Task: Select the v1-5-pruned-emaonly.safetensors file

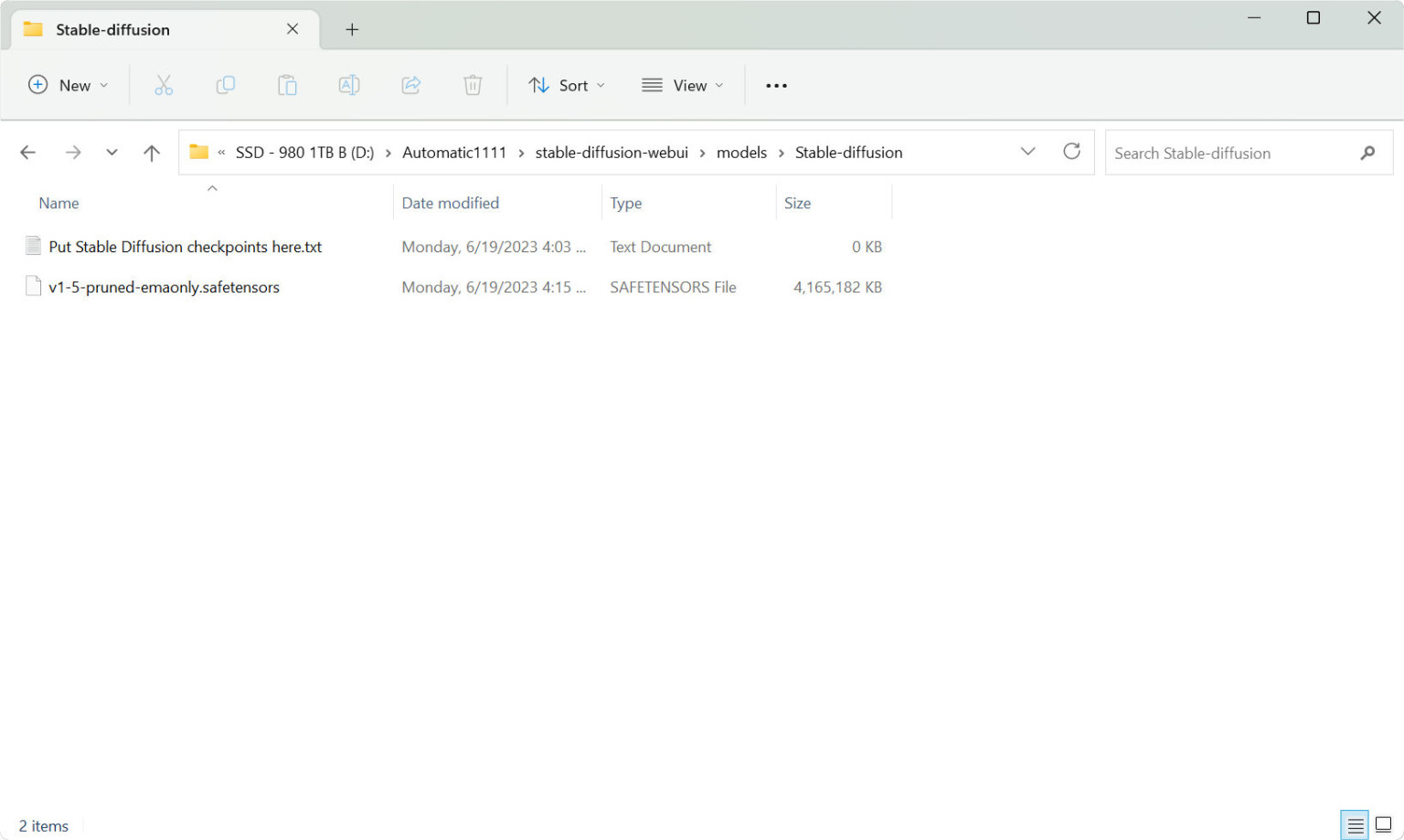Action: click(165, 287)
